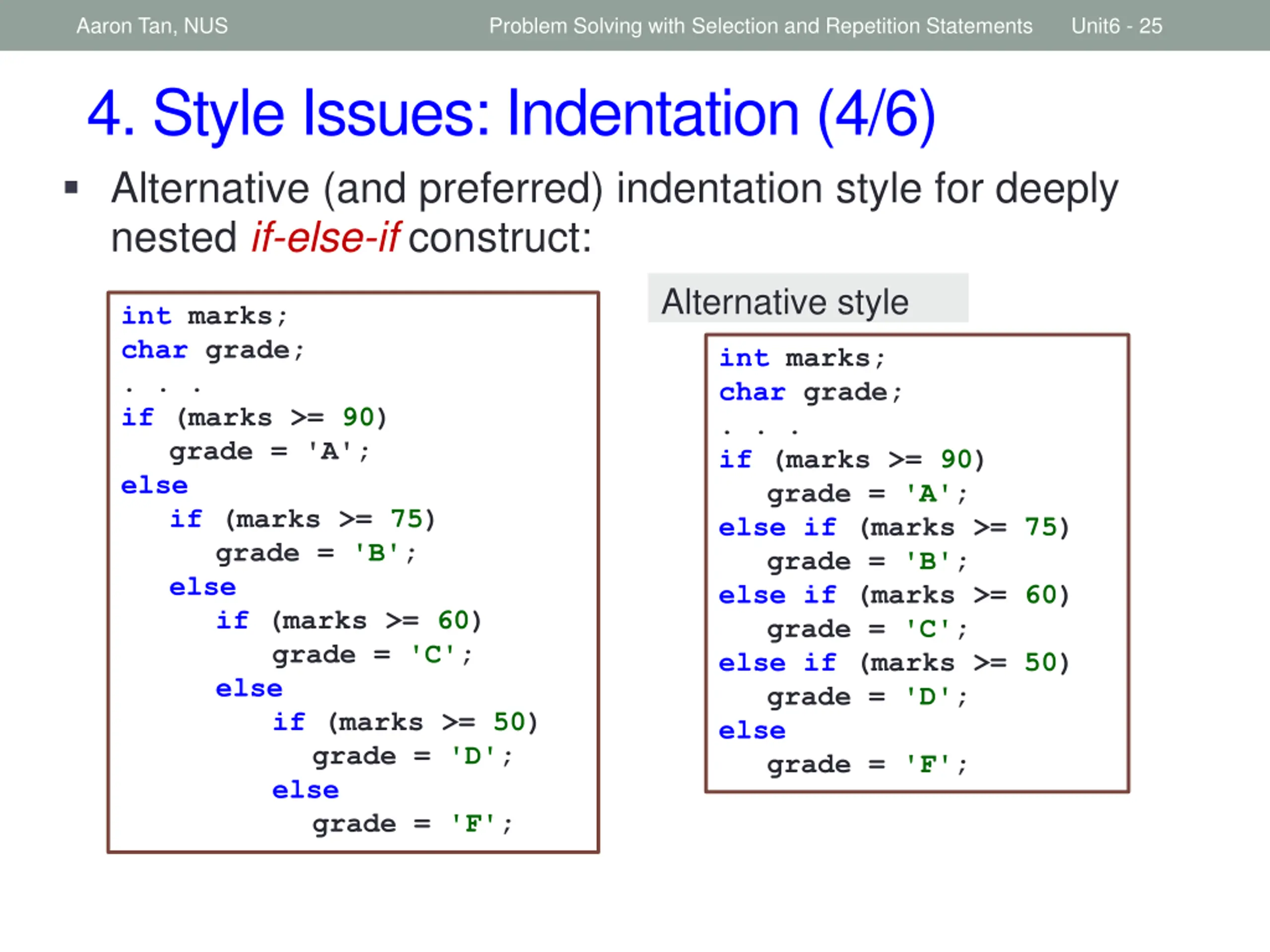Click the slide number 'Unit6 - 25'
Screen dimensions: 1270x952
click(x=1117, y=26)
